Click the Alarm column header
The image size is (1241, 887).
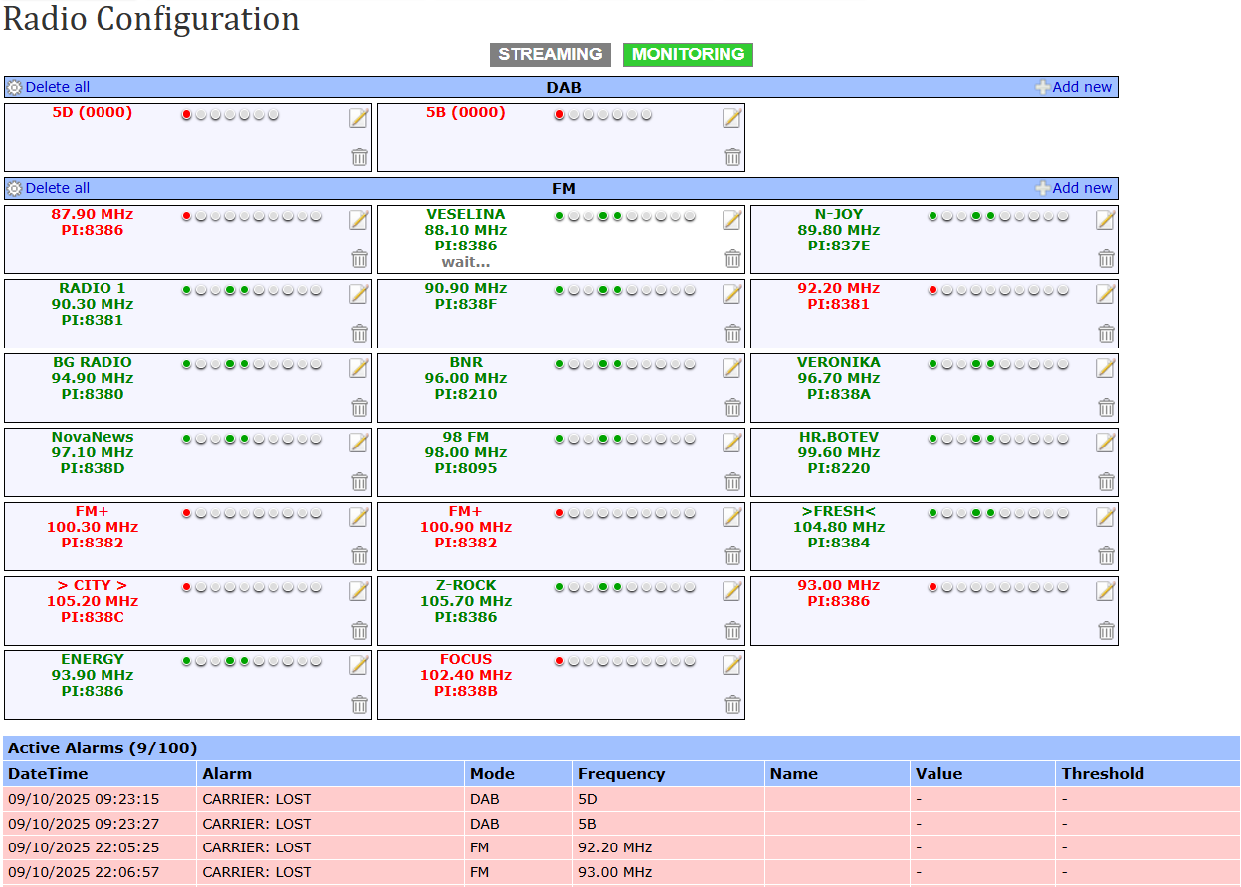[331, 774]
